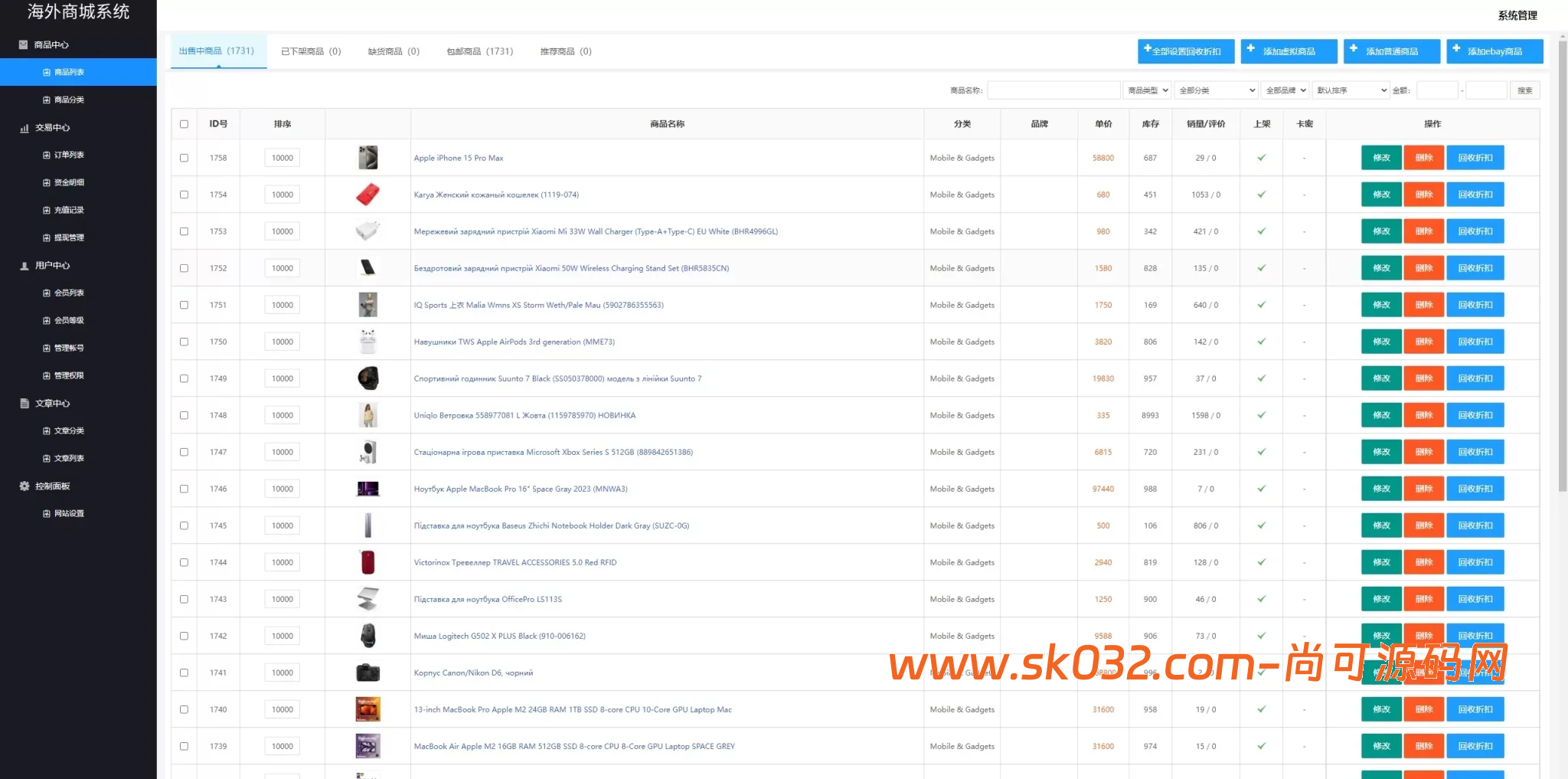Open the 默认排序 sort dropdown
This screenshot has height=779, width=1568.
click(1351, 90)
